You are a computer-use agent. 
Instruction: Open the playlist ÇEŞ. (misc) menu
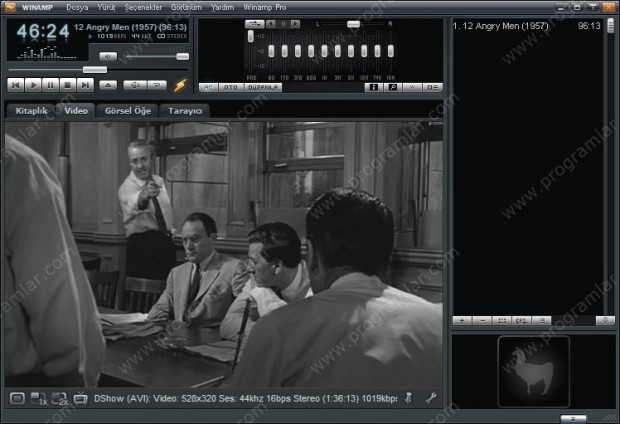[x=522, y=321]
